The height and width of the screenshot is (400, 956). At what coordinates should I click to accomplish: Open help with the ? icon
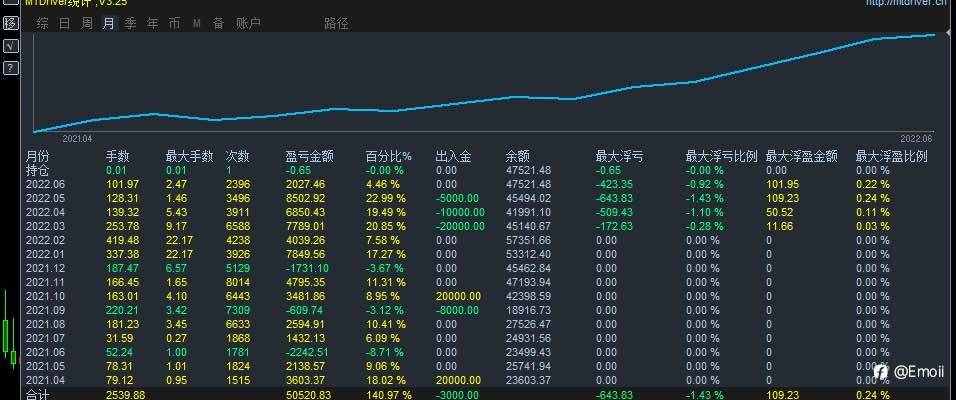click(10, 68)
